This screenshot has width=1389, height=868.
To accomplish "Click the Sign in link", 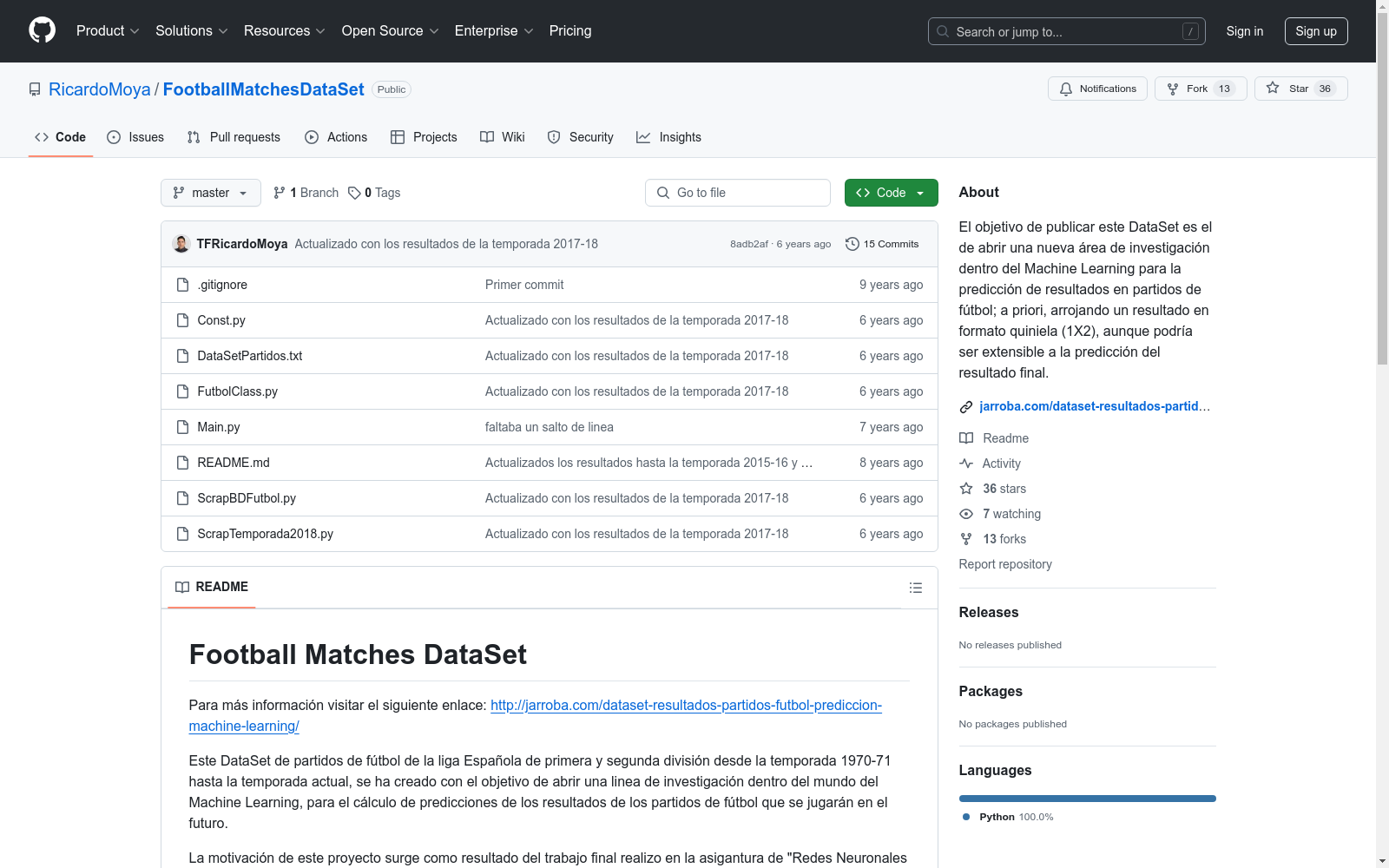I will [1245, 31].
